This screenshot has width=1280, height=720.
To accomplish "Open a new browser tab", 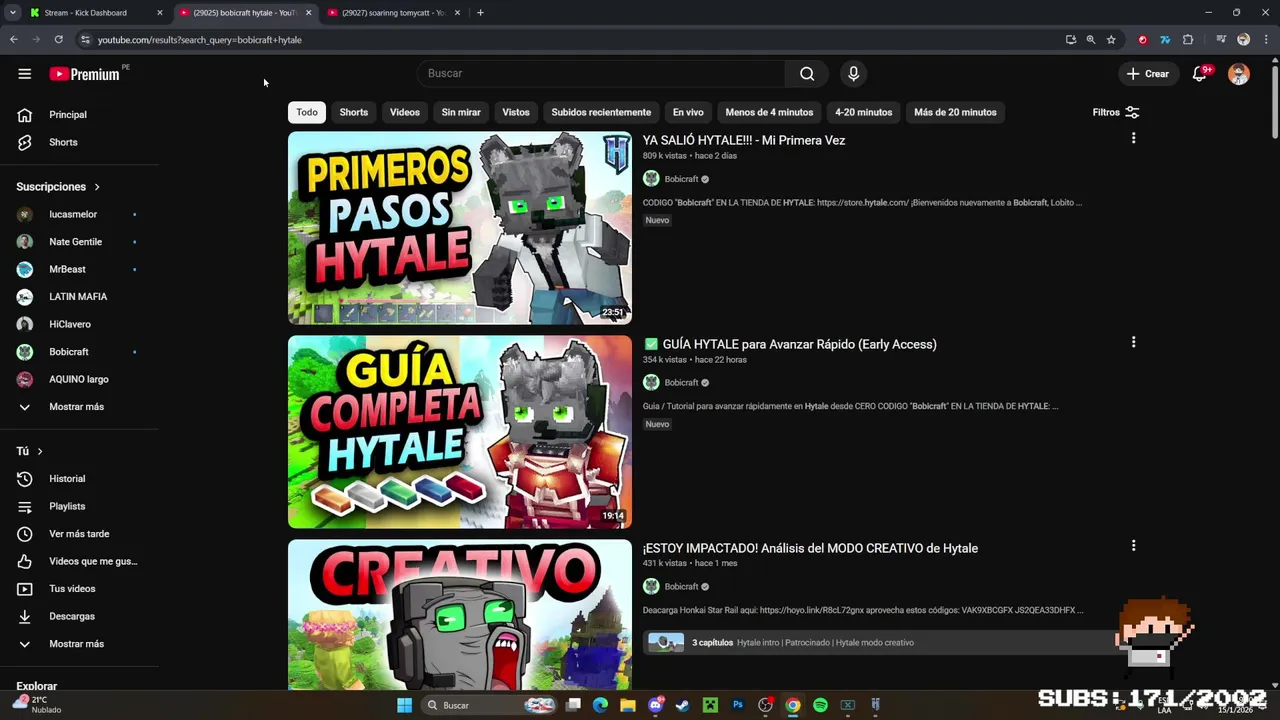I will point(480,13).
